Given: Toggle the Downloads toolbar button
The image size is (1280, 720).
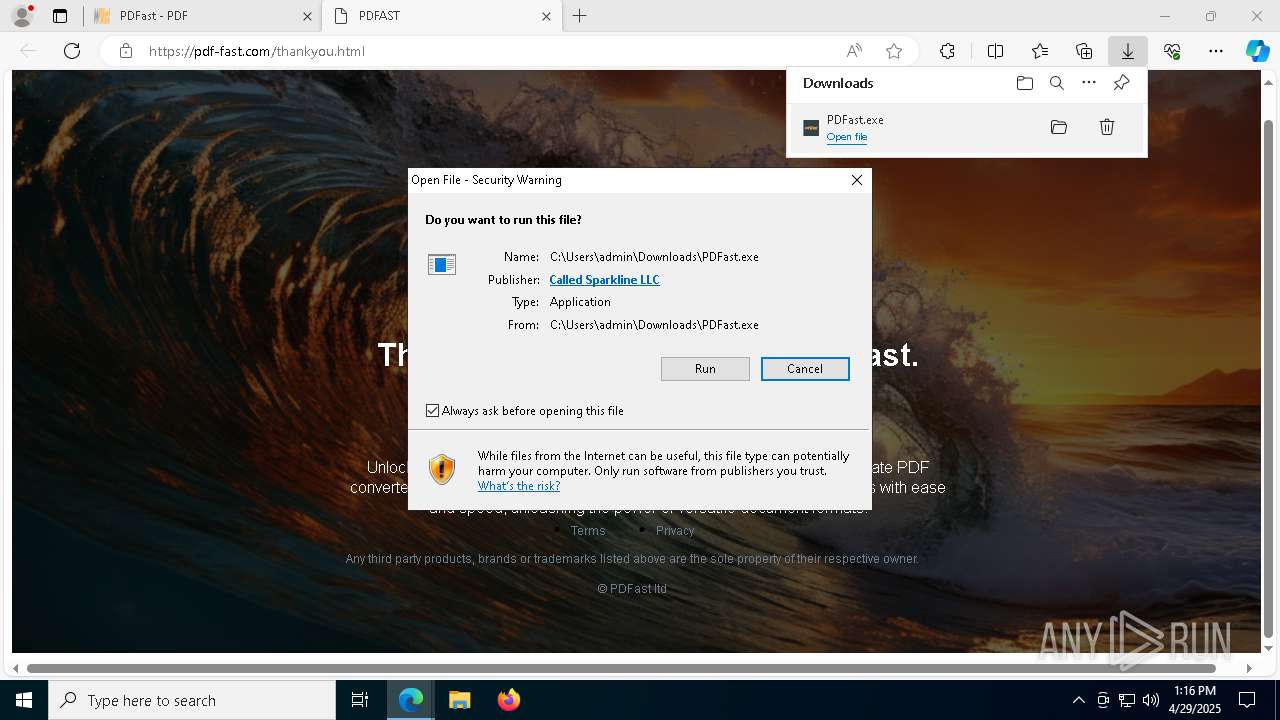Looking at the screenshot, I should 1128,51.
